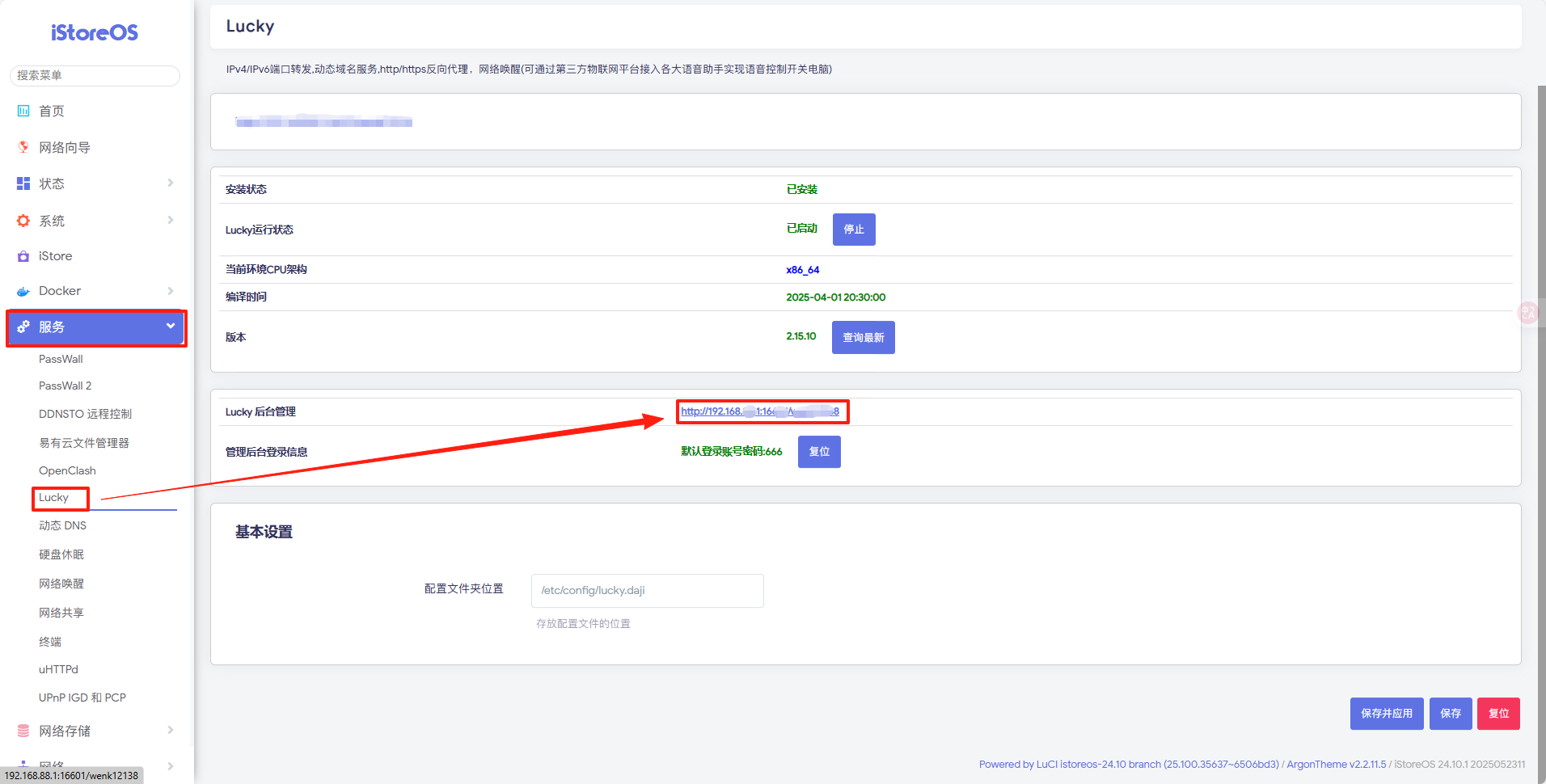Open 硬盘休眠 page
The image size is (1546, 784).
(61, 554)
